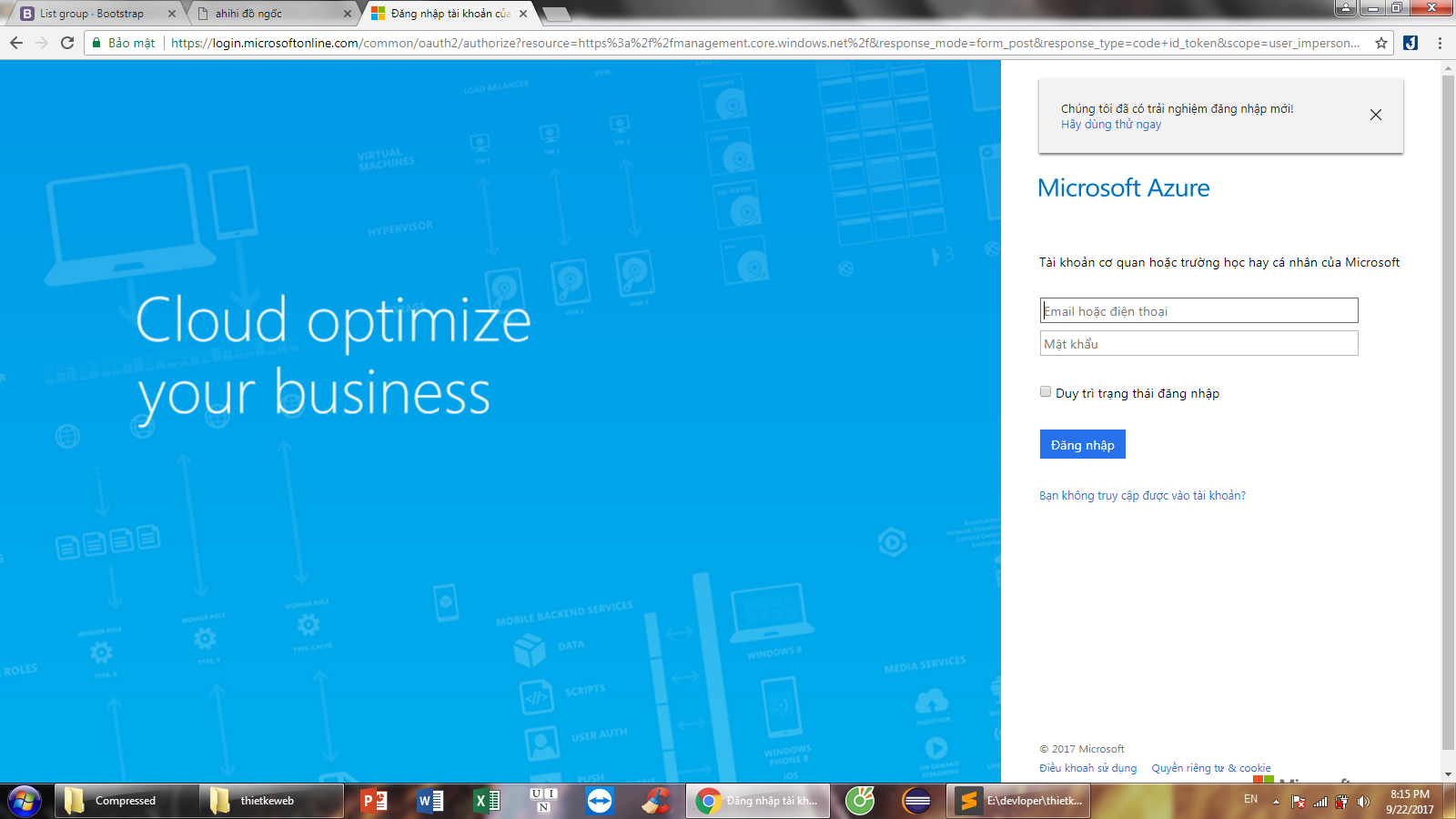Tick 'Duy trì trạng thái đăng nhập' checkbox
Screen dimensions: 1456x819
(x=1046, y=392)
